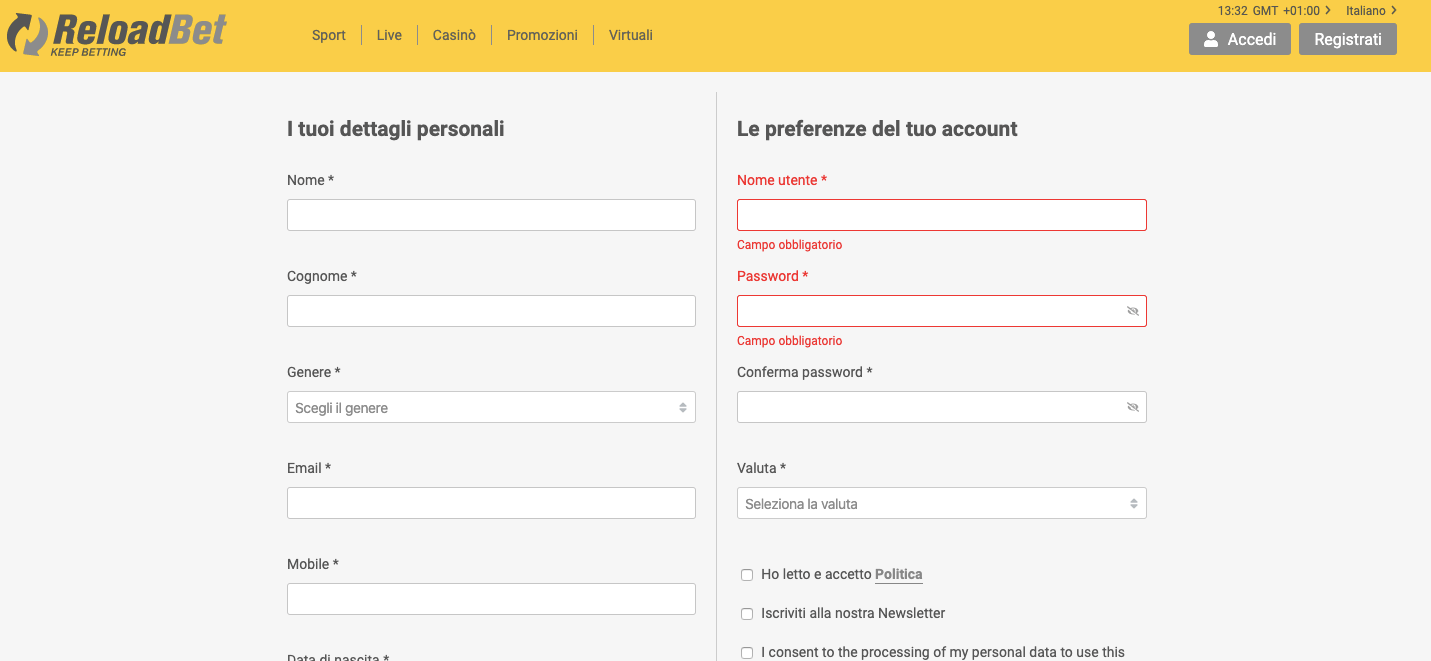1431x661 pixels.
Task: Go to Casinò page
Action: (x=454, y=35)
